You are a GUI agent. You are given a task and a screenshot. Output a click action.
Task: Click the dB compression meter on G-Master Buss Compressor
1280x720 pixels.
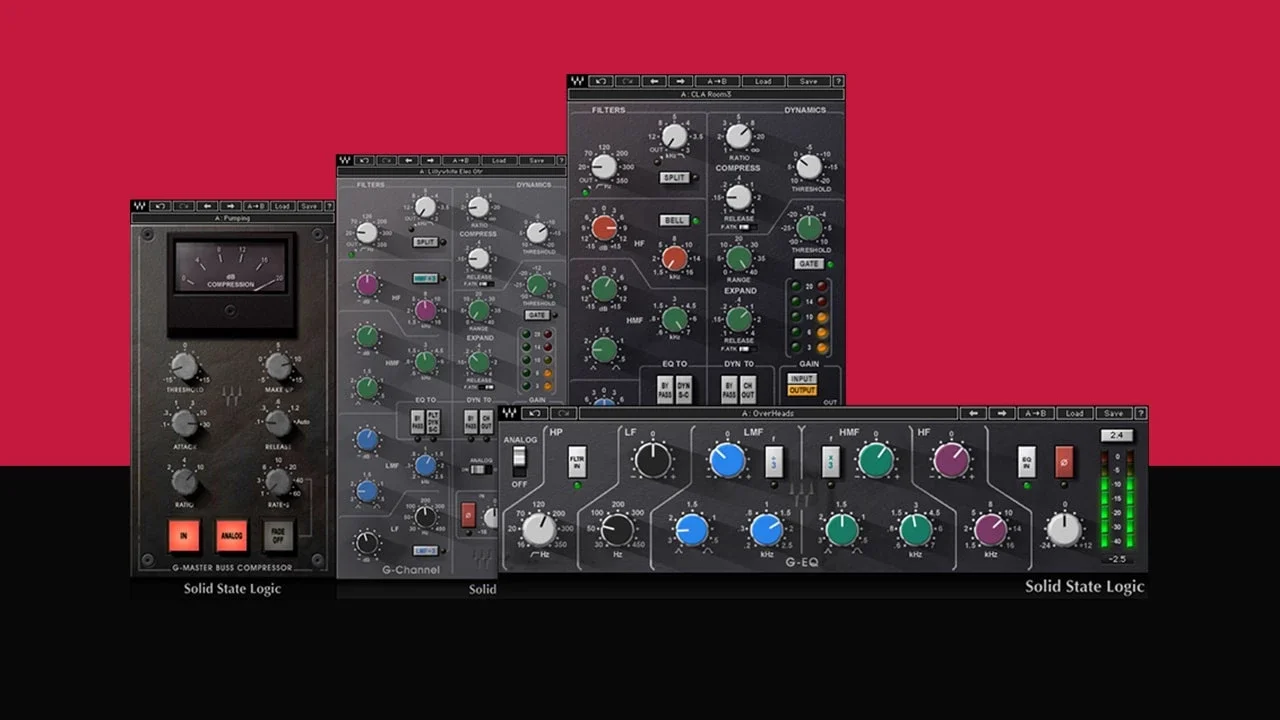(x=232, y=267)
